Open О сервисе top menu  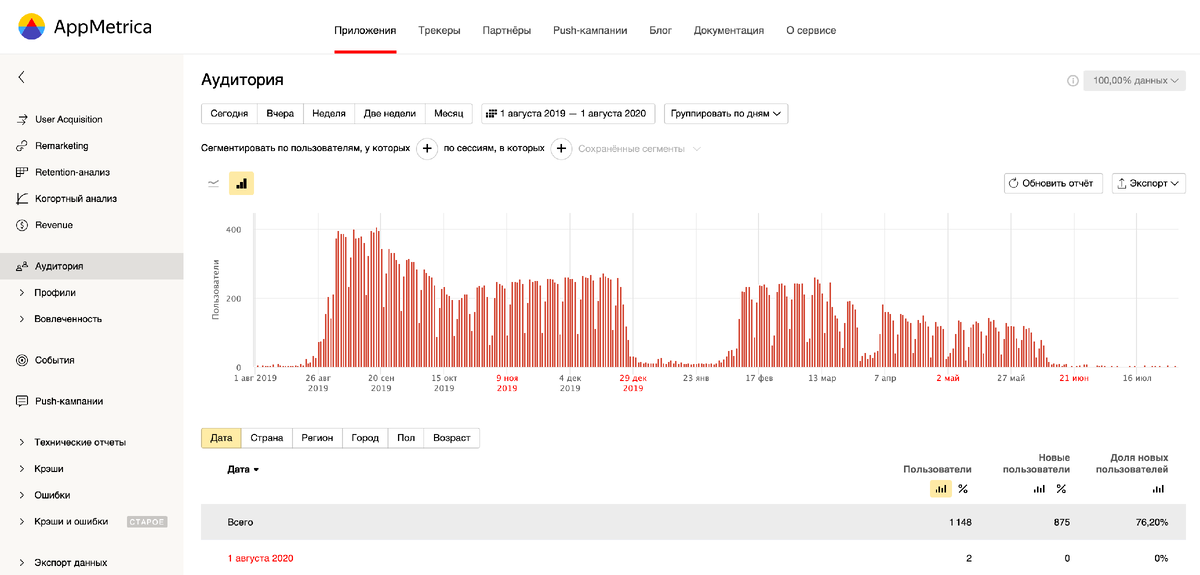811,30
